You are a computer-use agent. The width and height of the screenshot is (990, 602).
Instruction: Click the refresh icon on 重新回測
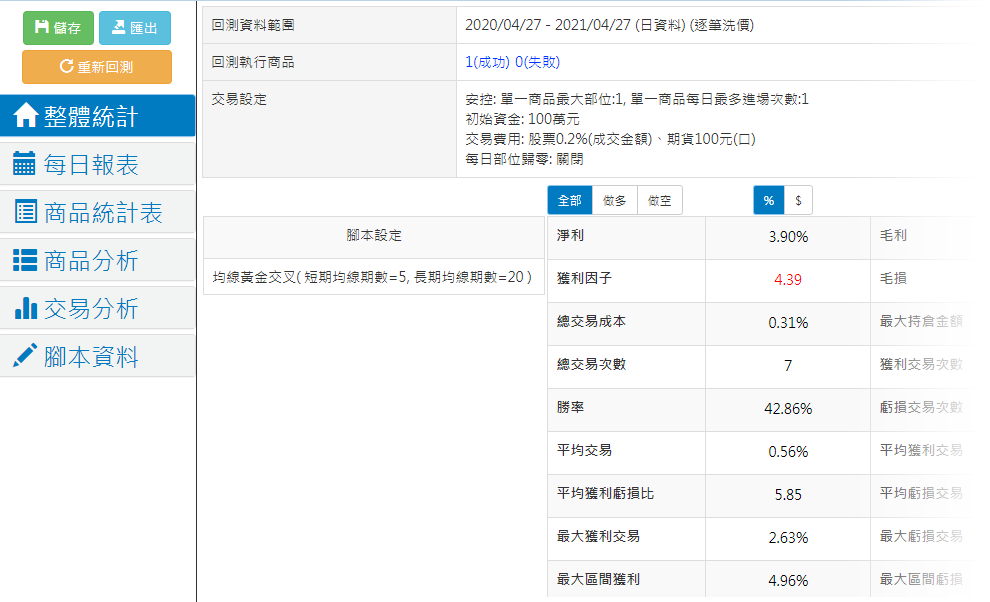[67, 67]
